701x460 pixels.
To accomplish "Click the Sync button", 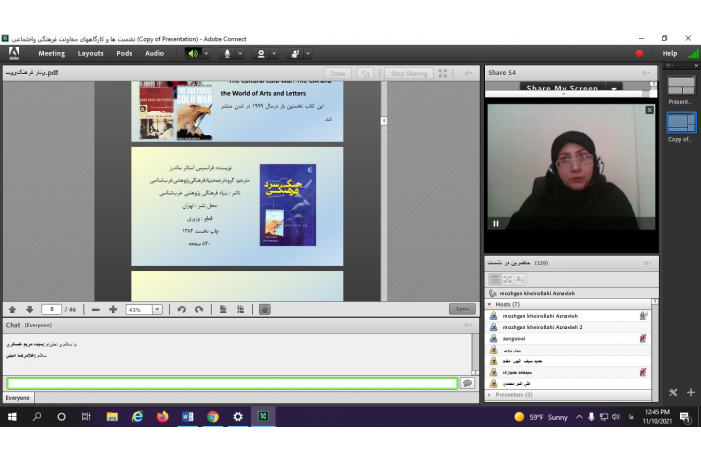I will [x=462, y=309].
